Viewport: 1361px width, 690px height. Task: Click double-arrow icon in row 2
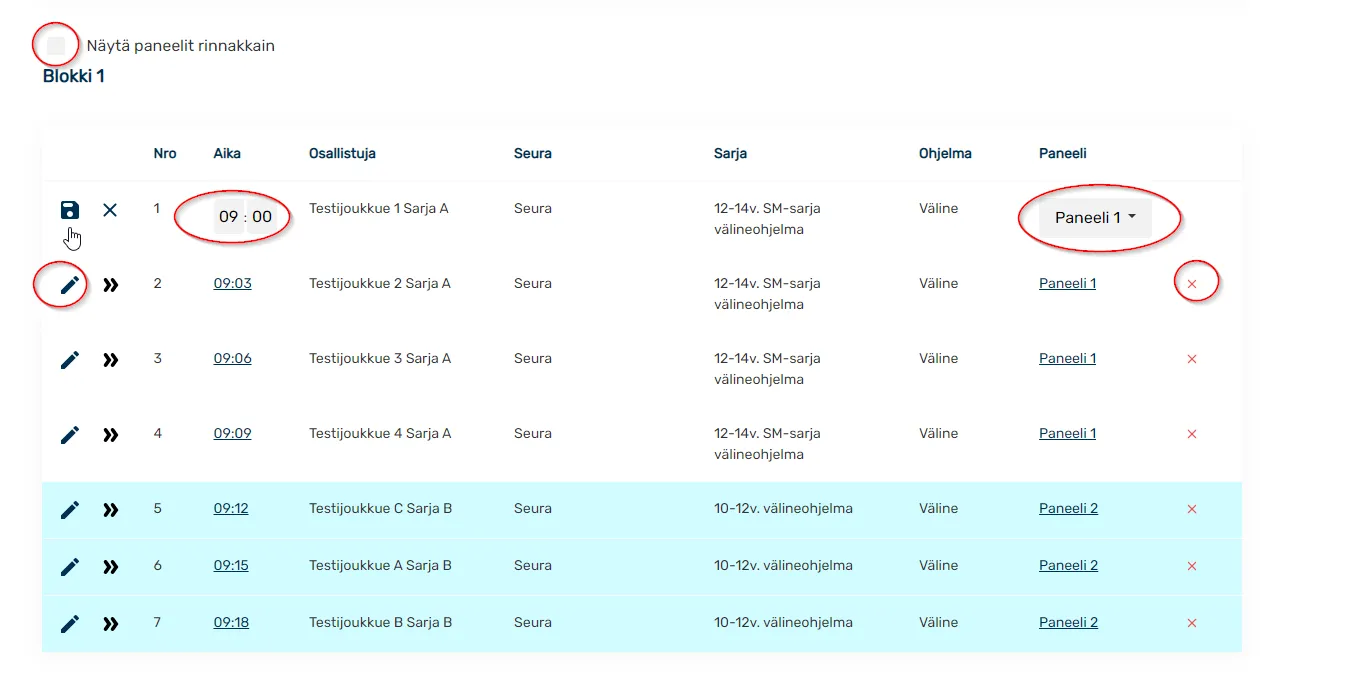coord(111,285)
